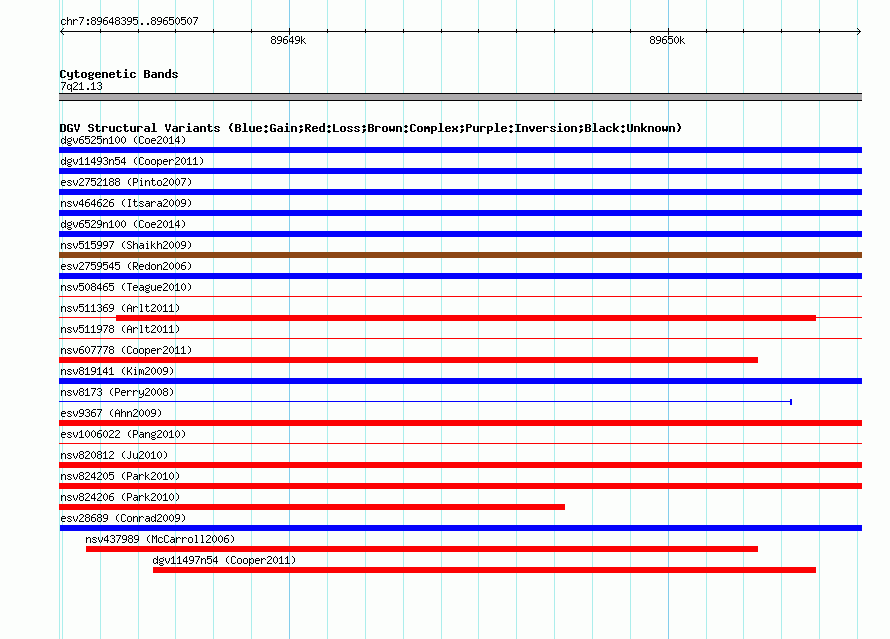This screenshot has height=639, width=890.
Task: Select esv1006022 (Pang2010) label
Action: click(123, 434)
